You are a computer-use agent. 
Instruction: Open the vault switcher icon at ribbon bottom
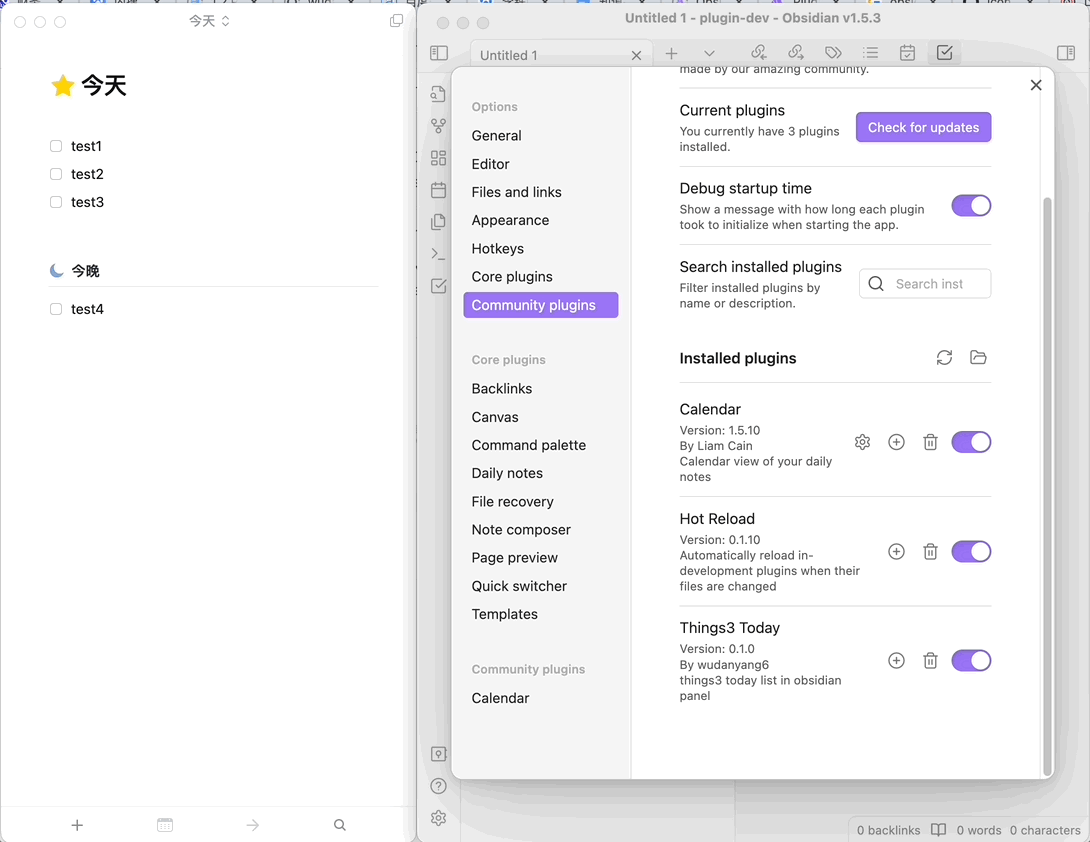(438, 754)
